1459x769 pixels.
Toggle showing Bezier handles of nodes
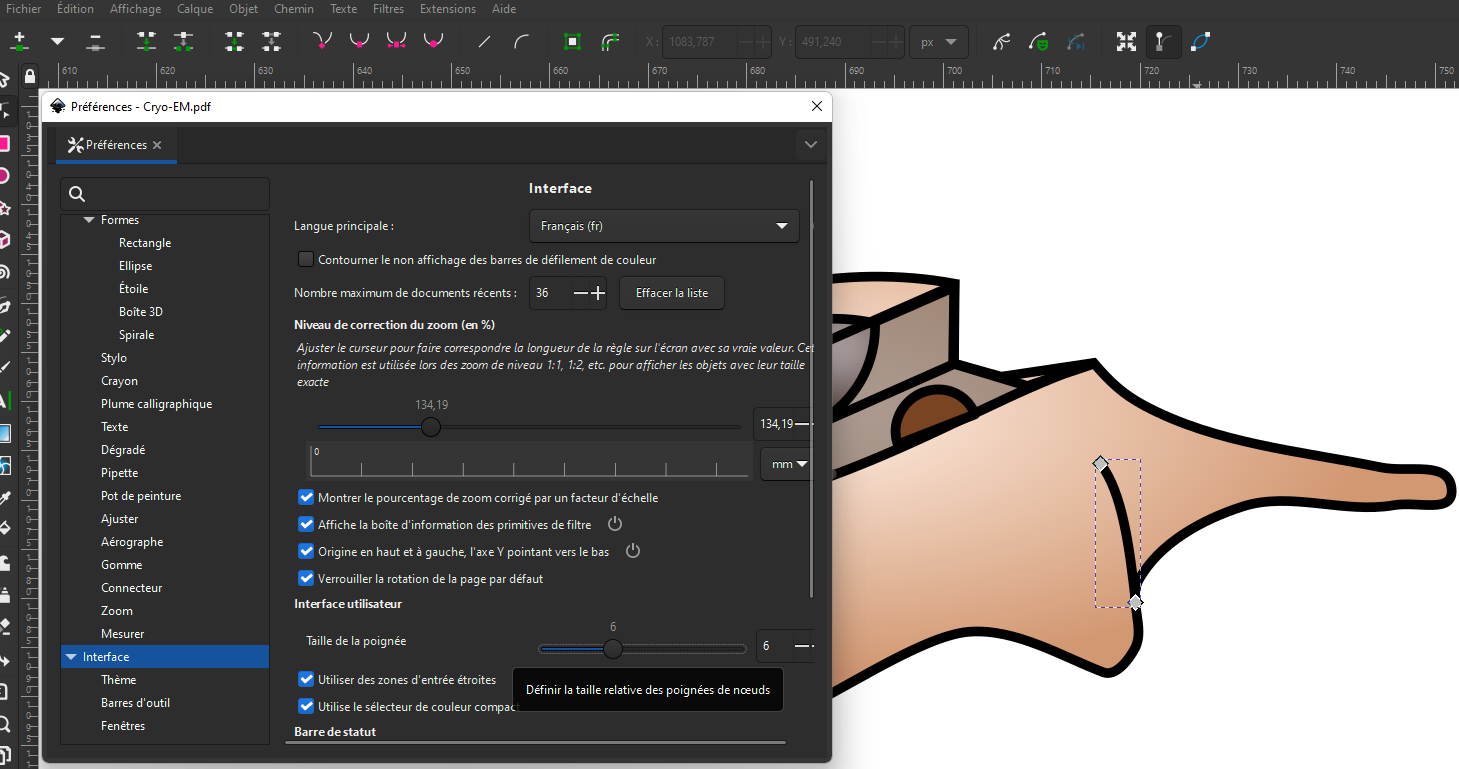[x=1163, y=41]
